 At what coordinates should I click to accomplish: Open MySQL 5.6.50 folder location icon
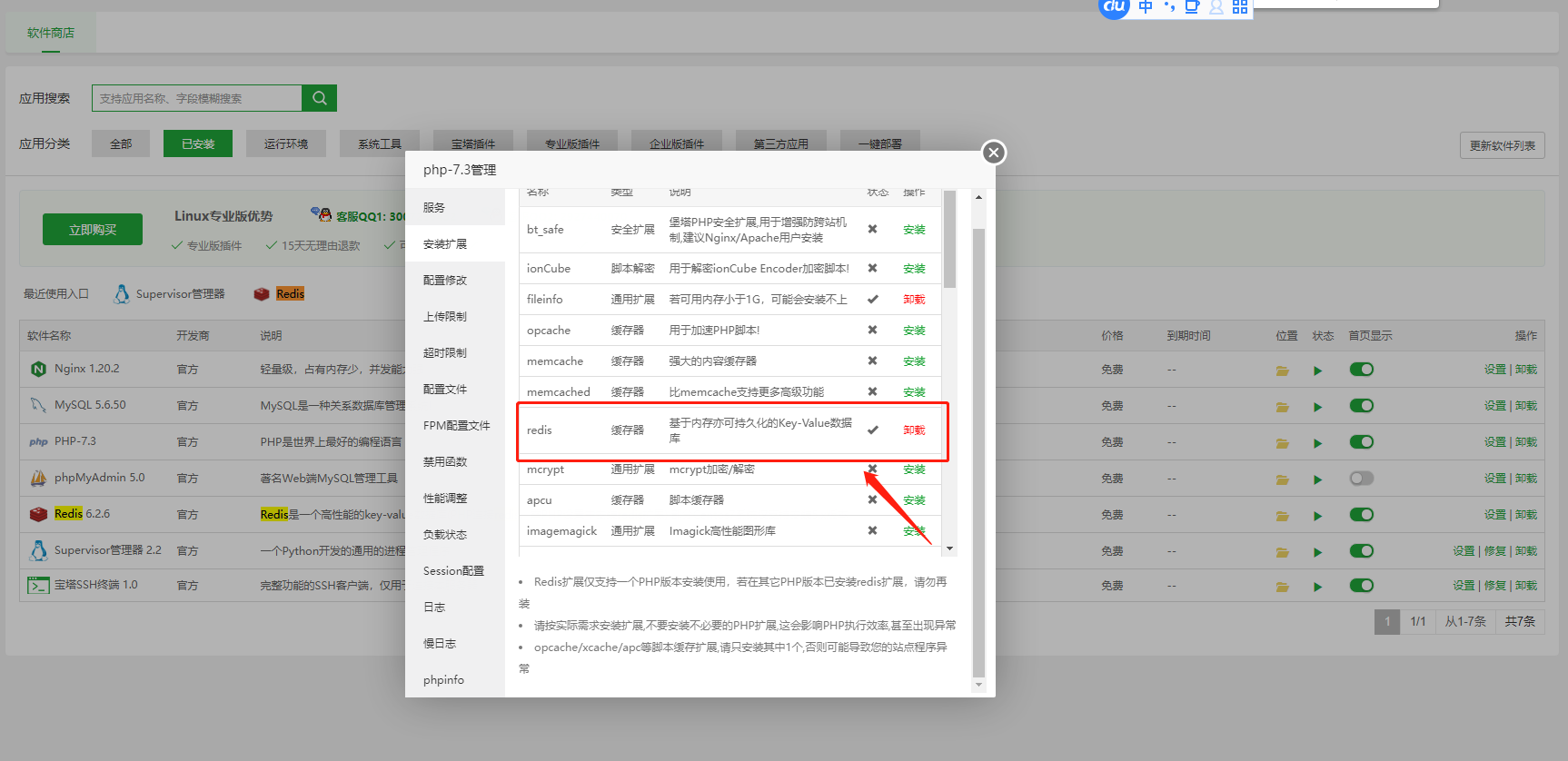[1283, 407]
